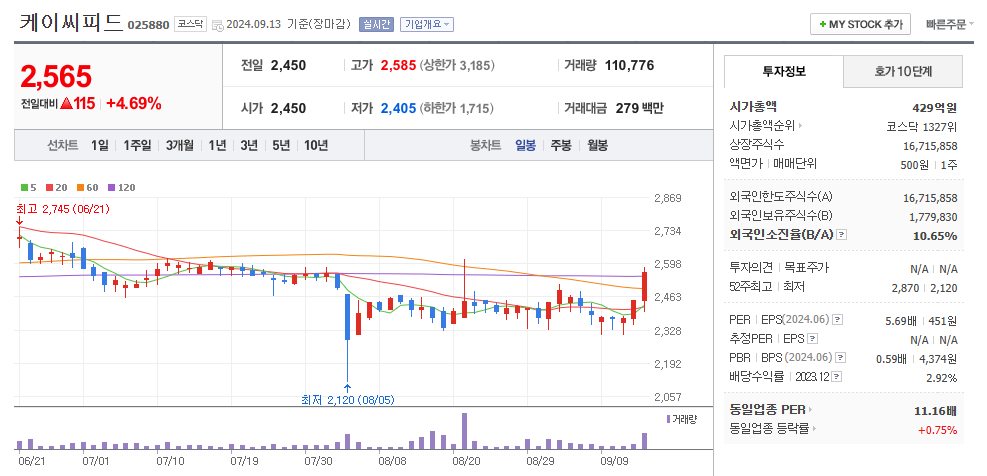Select the 3년 line chart
The width and height of the screenshot is (987, 476).
pyautogui.click(x=249, y=145)
